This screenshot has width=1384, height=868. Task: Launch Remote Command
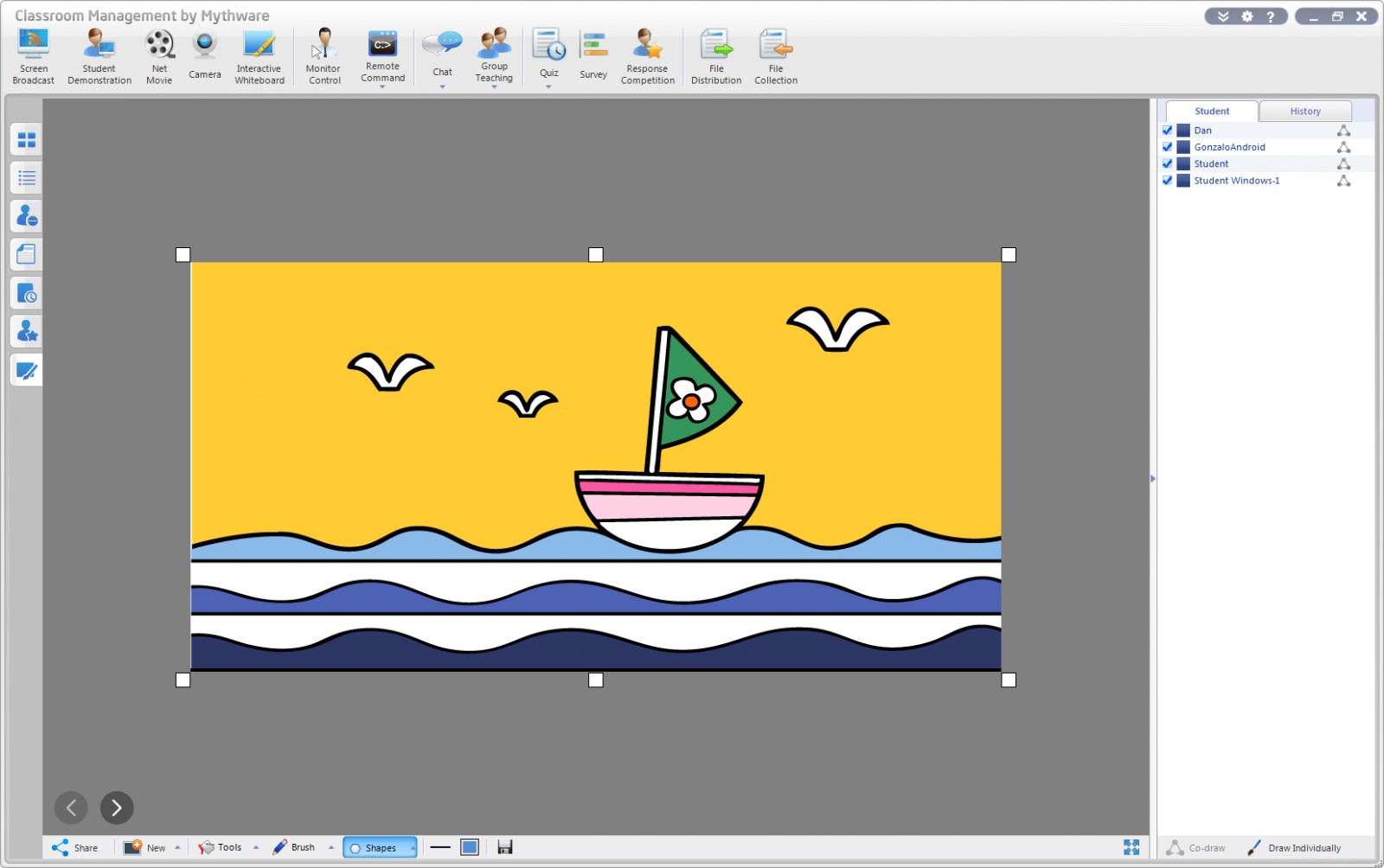[x=383, y=52]
